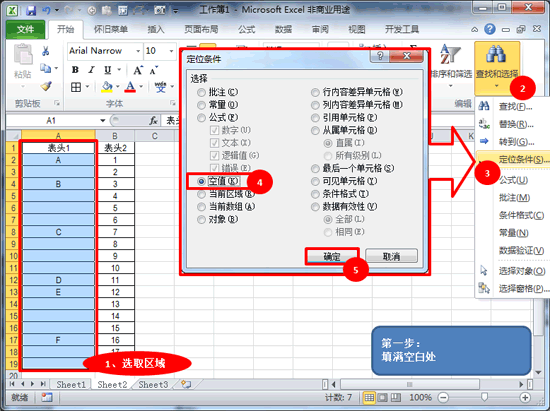
Task: Click the Format Painter brush icon
Action: pyautogui.click(x=46, y=86)
